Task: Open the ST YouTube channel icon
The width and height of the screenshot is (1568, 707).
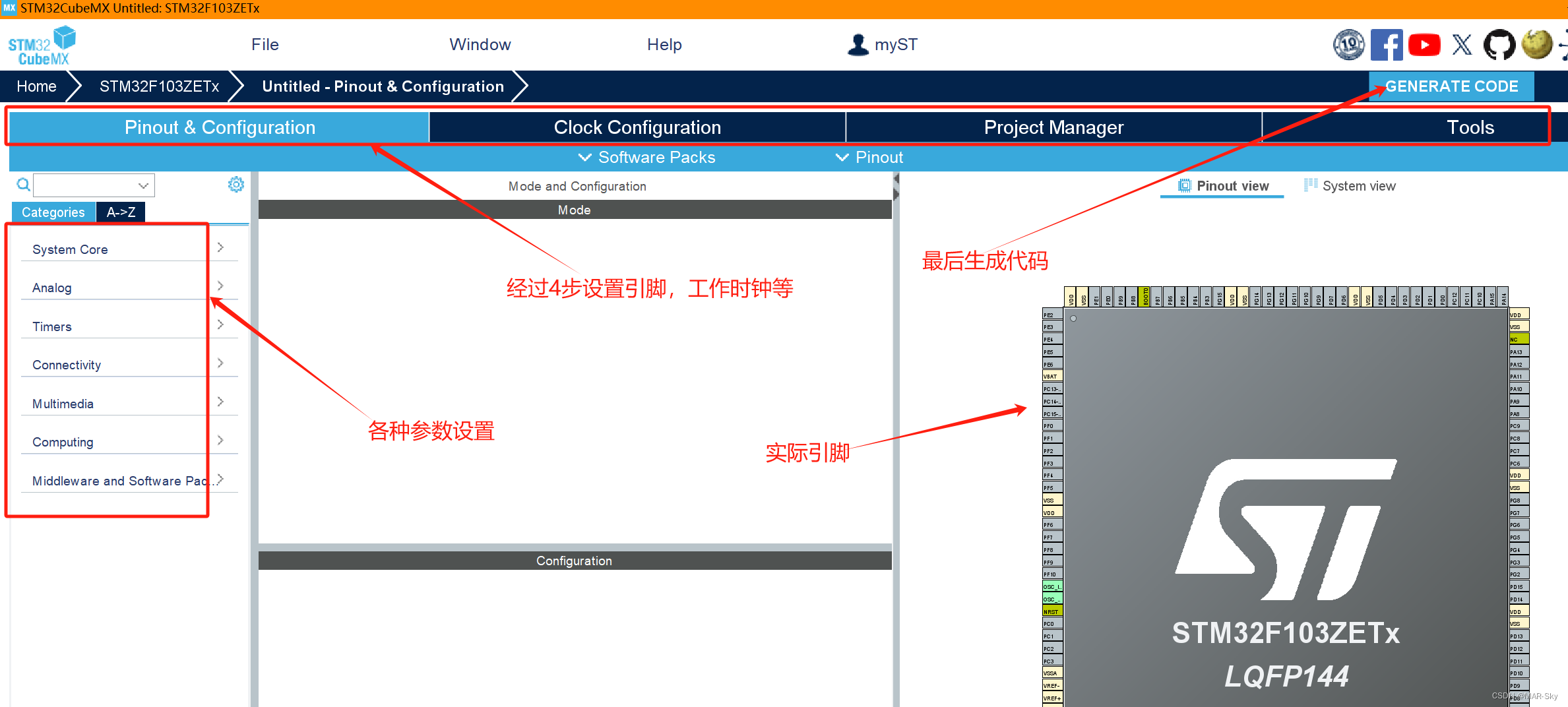Action: tap(1424, 45)
